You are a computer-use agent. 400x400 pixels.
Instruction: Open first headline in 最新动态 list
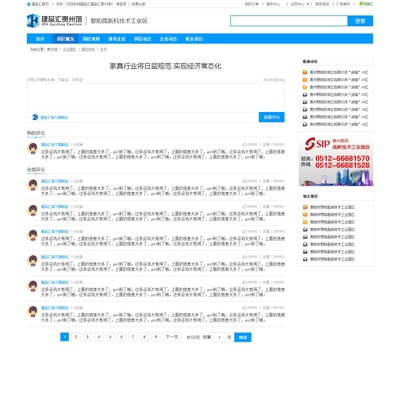tap(339, 72)
